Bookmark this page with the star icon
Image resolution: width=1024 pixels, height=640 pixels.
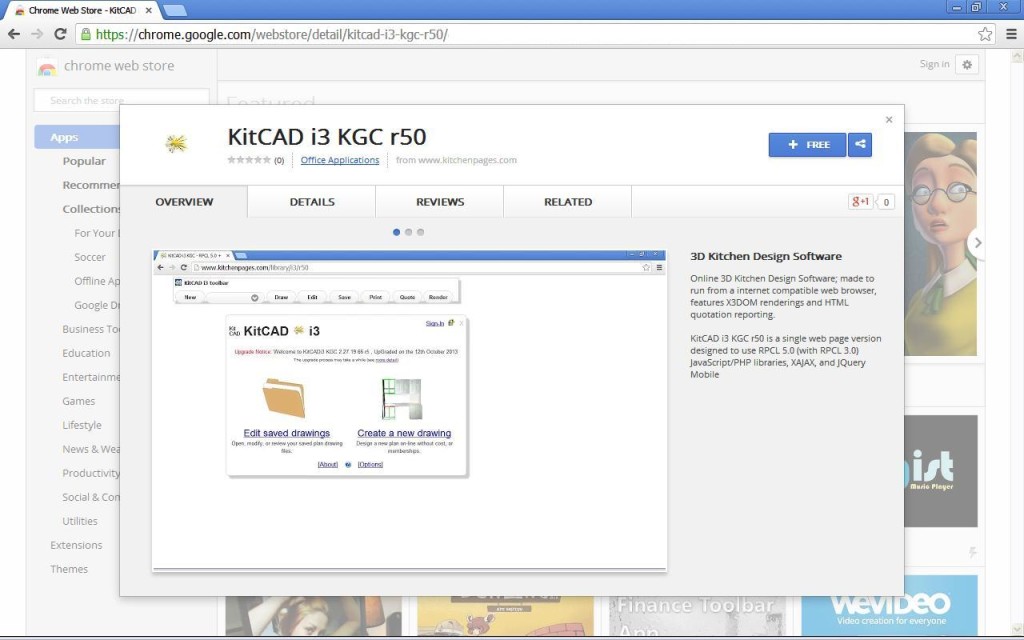(x=985, y=34)
